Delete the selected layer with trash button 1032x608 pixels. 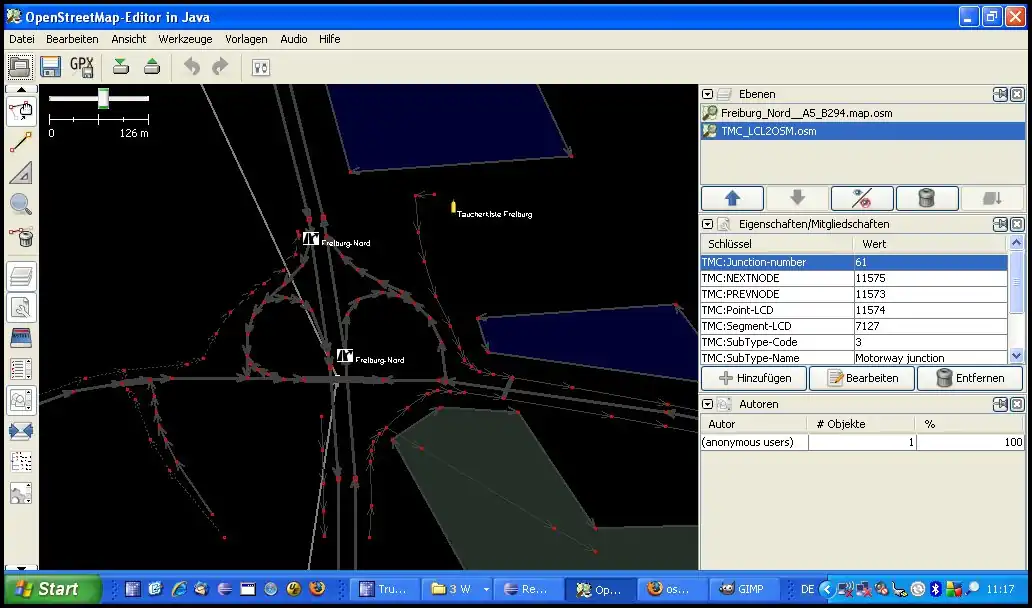click(x=926, y=198)
